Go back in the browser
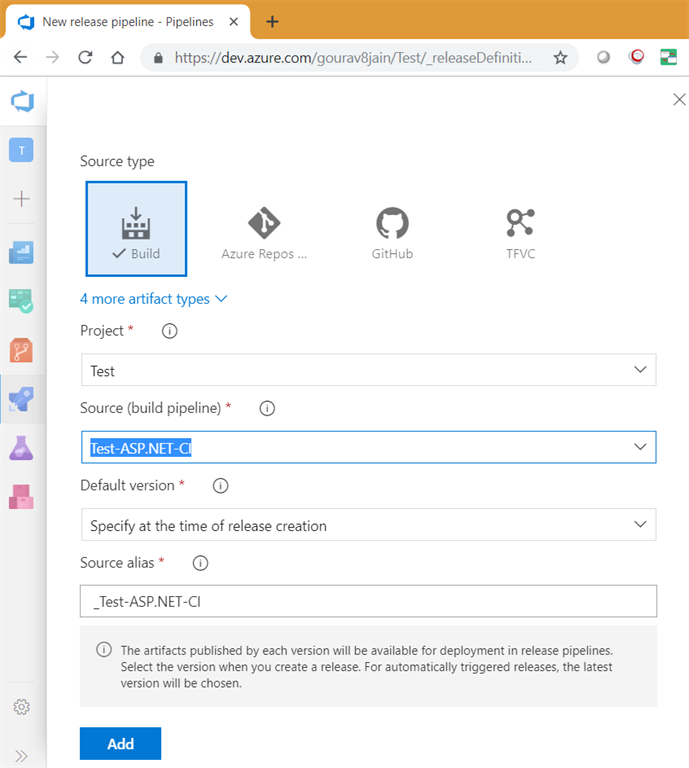 point(21,57)
